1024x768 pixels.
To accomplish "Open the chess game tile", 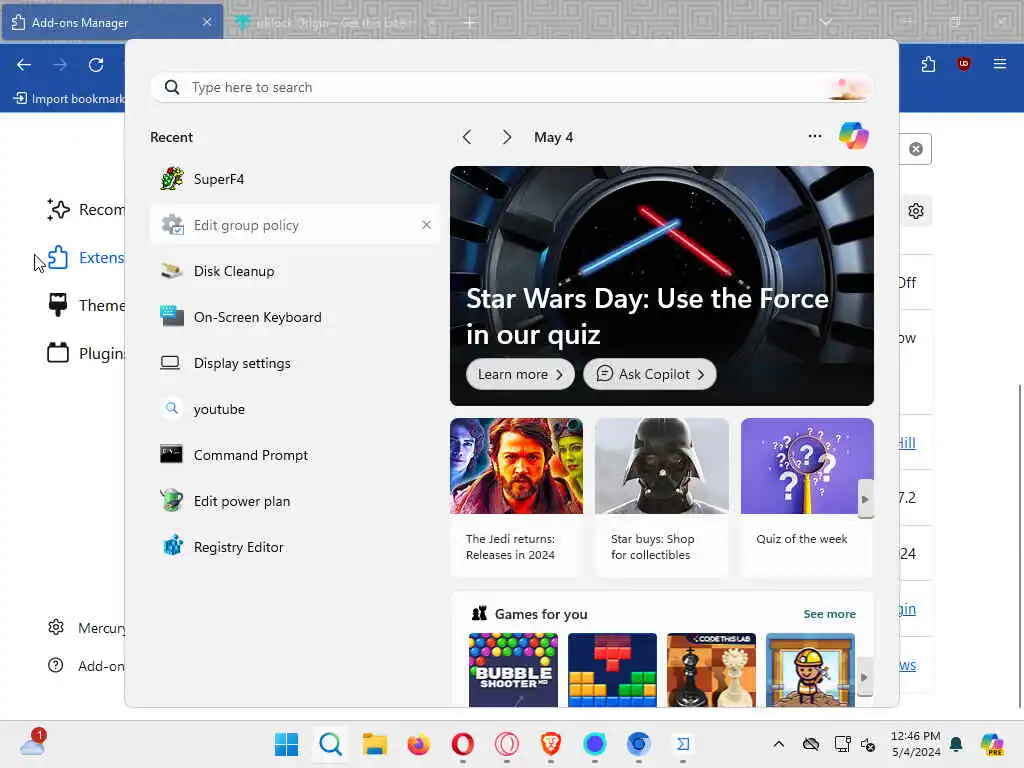I will click(x=711, y=669).
